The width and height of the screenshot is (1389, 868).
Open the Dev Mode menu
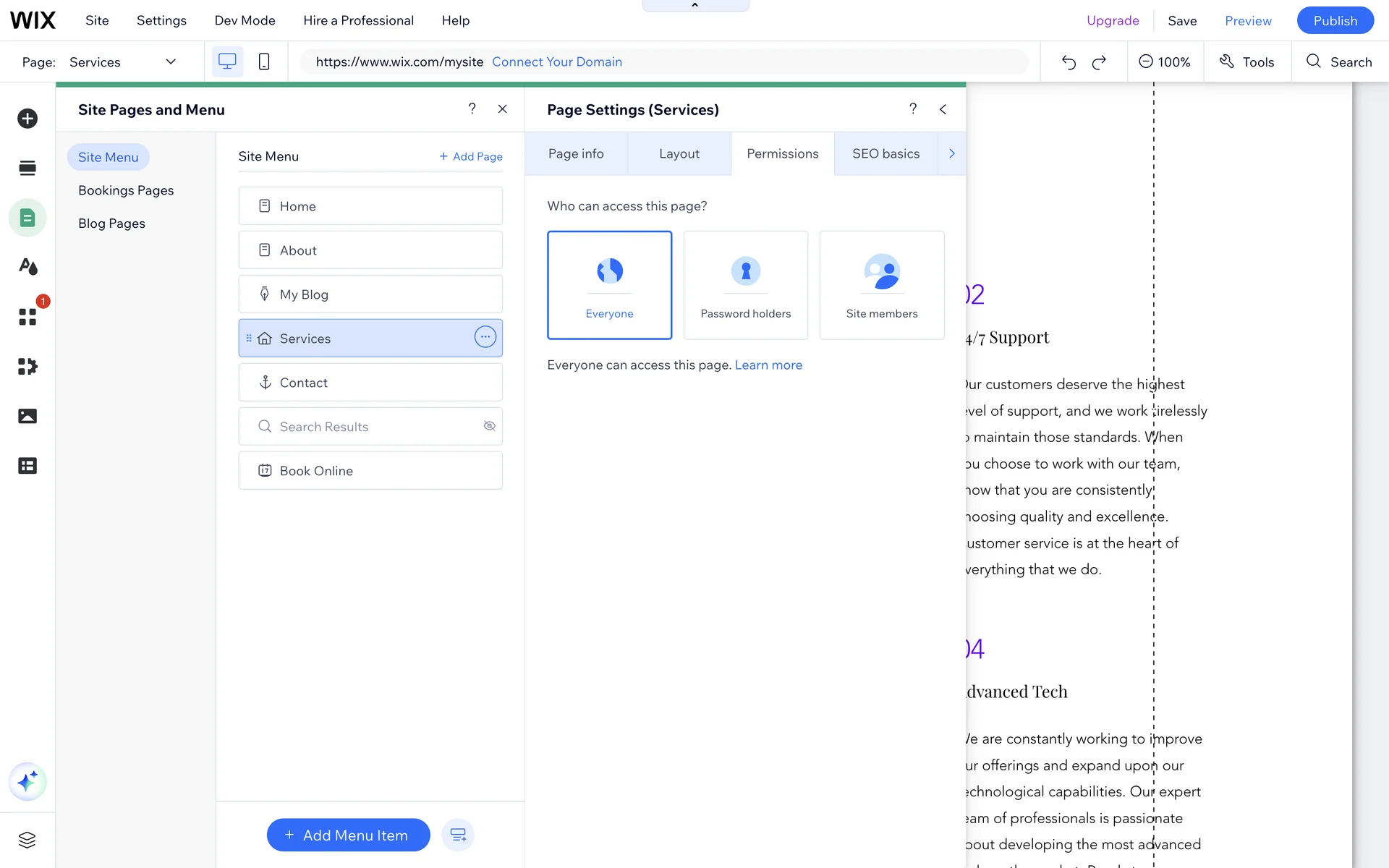(245, 20)
